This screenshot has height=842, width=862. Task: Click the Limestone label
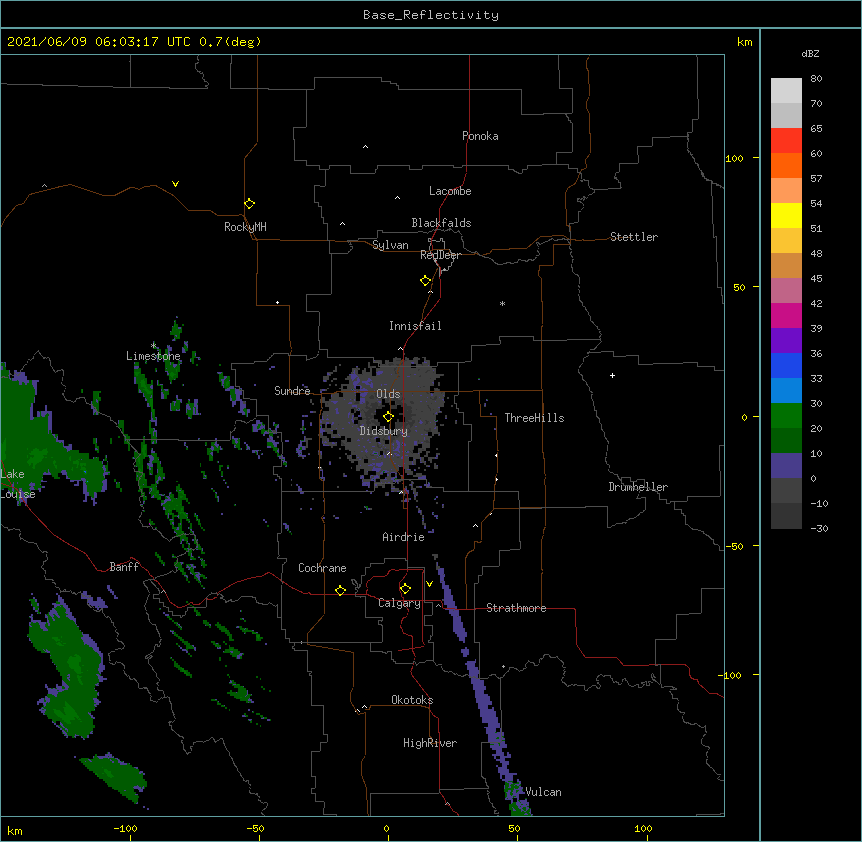153,356
